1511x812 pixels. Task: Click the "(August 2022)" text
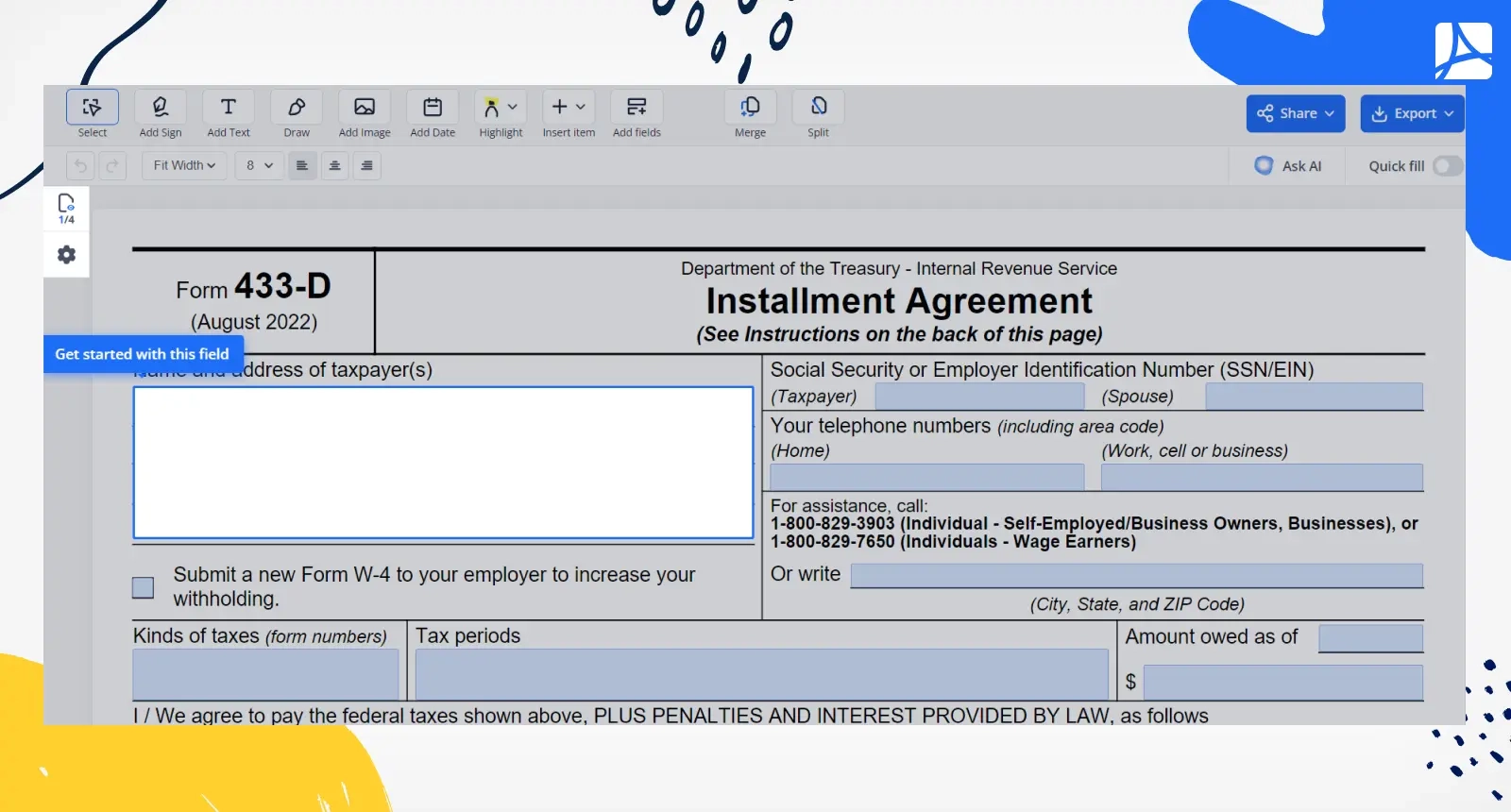coord(254,322)
